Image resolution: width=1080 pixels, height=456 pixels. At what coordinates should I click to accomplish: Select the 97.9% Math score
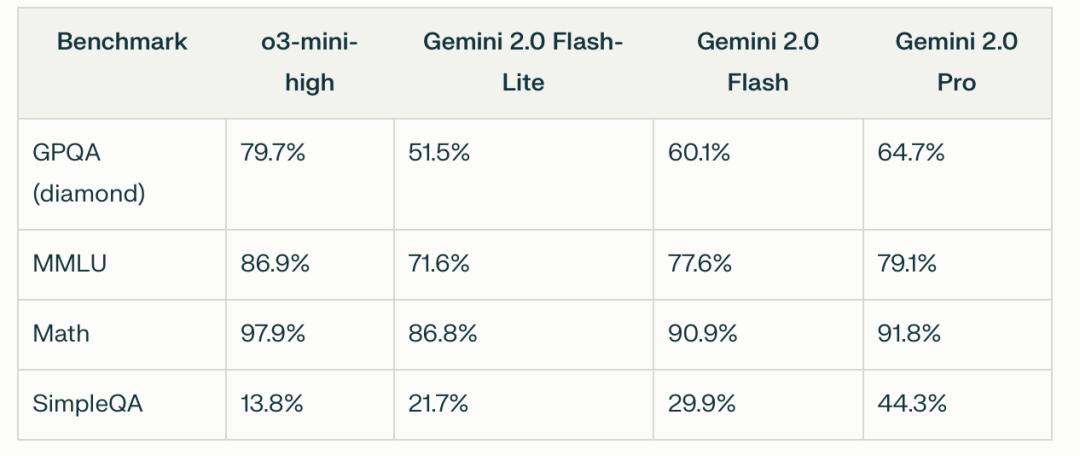[x=273, y=334]
